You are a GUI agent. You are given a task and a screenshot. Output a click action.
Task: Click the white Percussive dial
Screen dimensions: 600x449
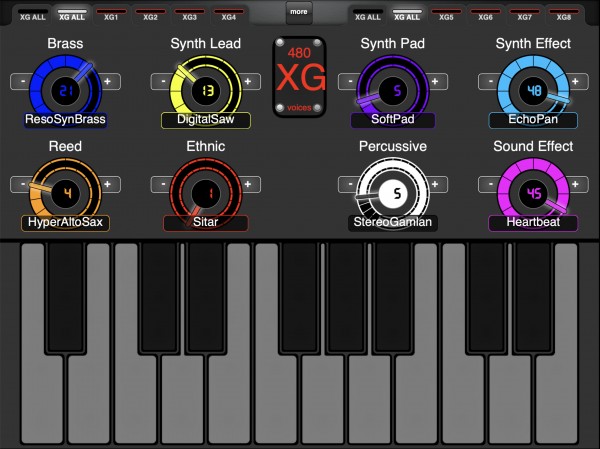click(x=393, y=194)
